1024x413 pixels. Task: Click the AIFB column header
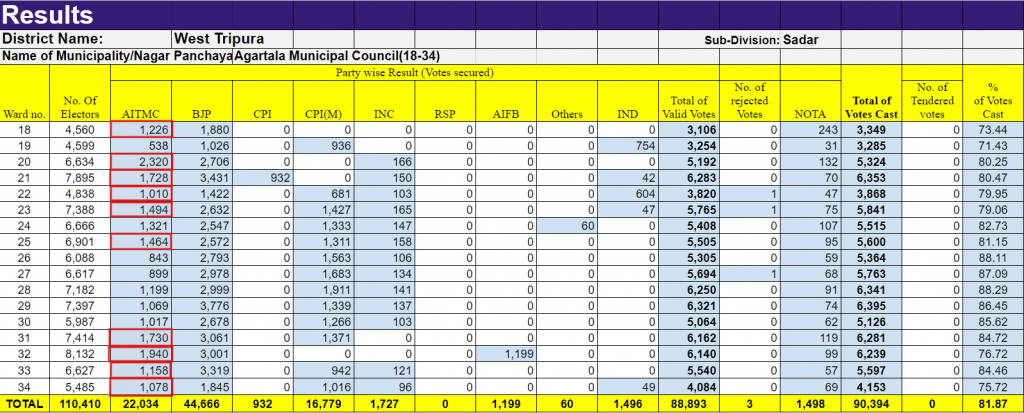506,101
